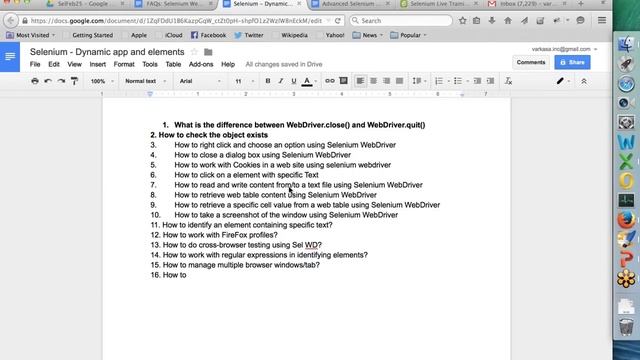Go to the browser home page
Viewport: 640px width, 360px height.
click(x=508, y=20)
